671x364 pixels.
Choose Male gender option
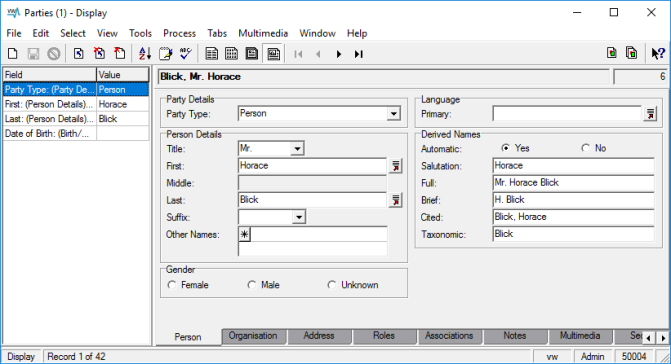[x=252, y=285]
